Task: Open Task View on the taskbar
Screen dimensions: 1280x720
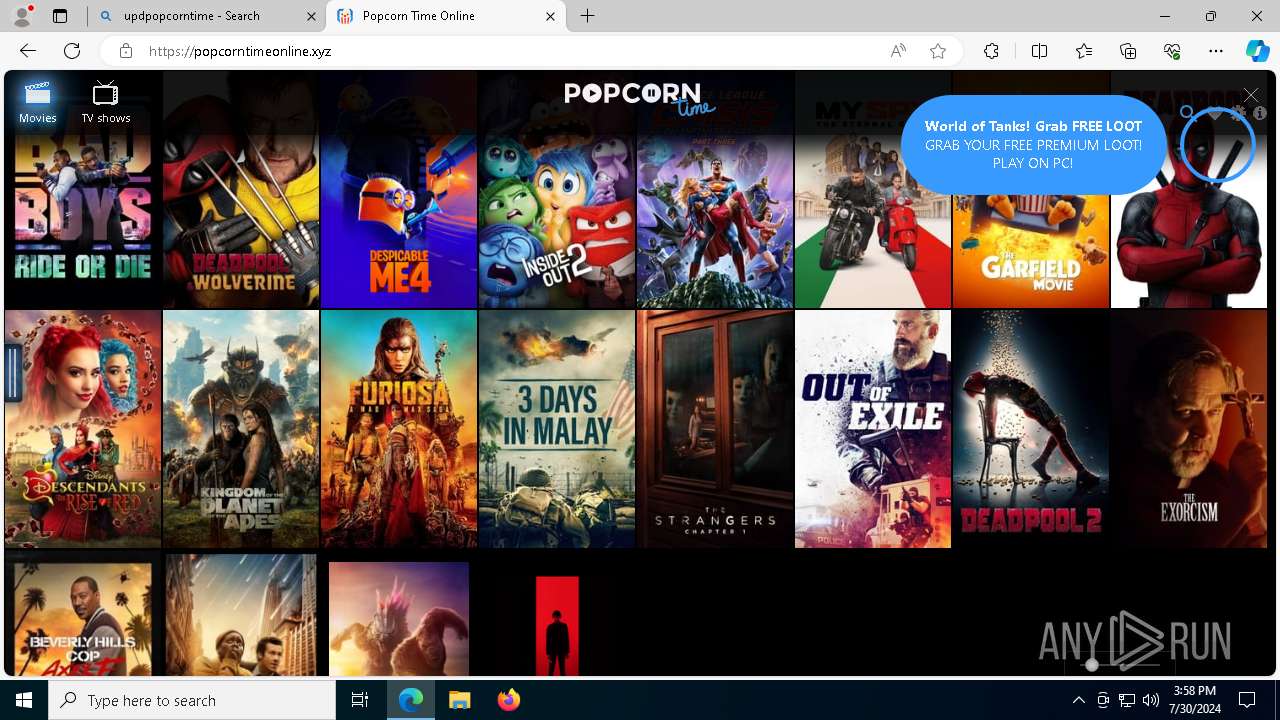Action: click(x=360, y=700)
